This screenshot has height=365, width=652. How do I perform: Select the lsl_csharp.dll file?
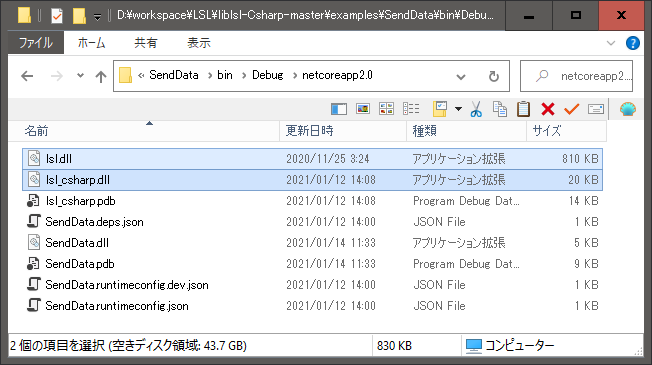[312, 180]
